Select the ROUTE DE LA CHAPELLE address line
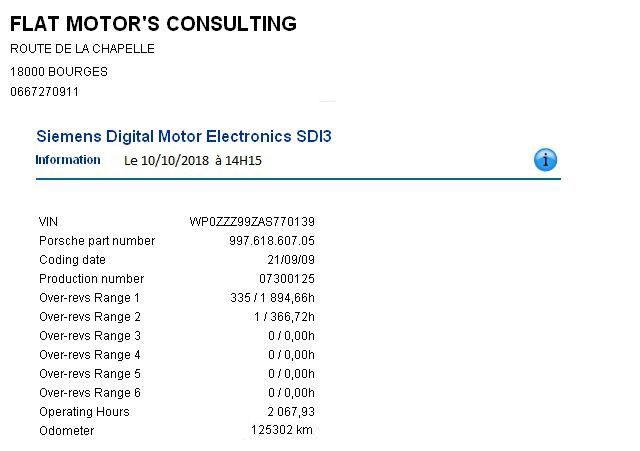The height and width of the screenshot is (451, 640). pyautogui.click(x=82, y=49)
